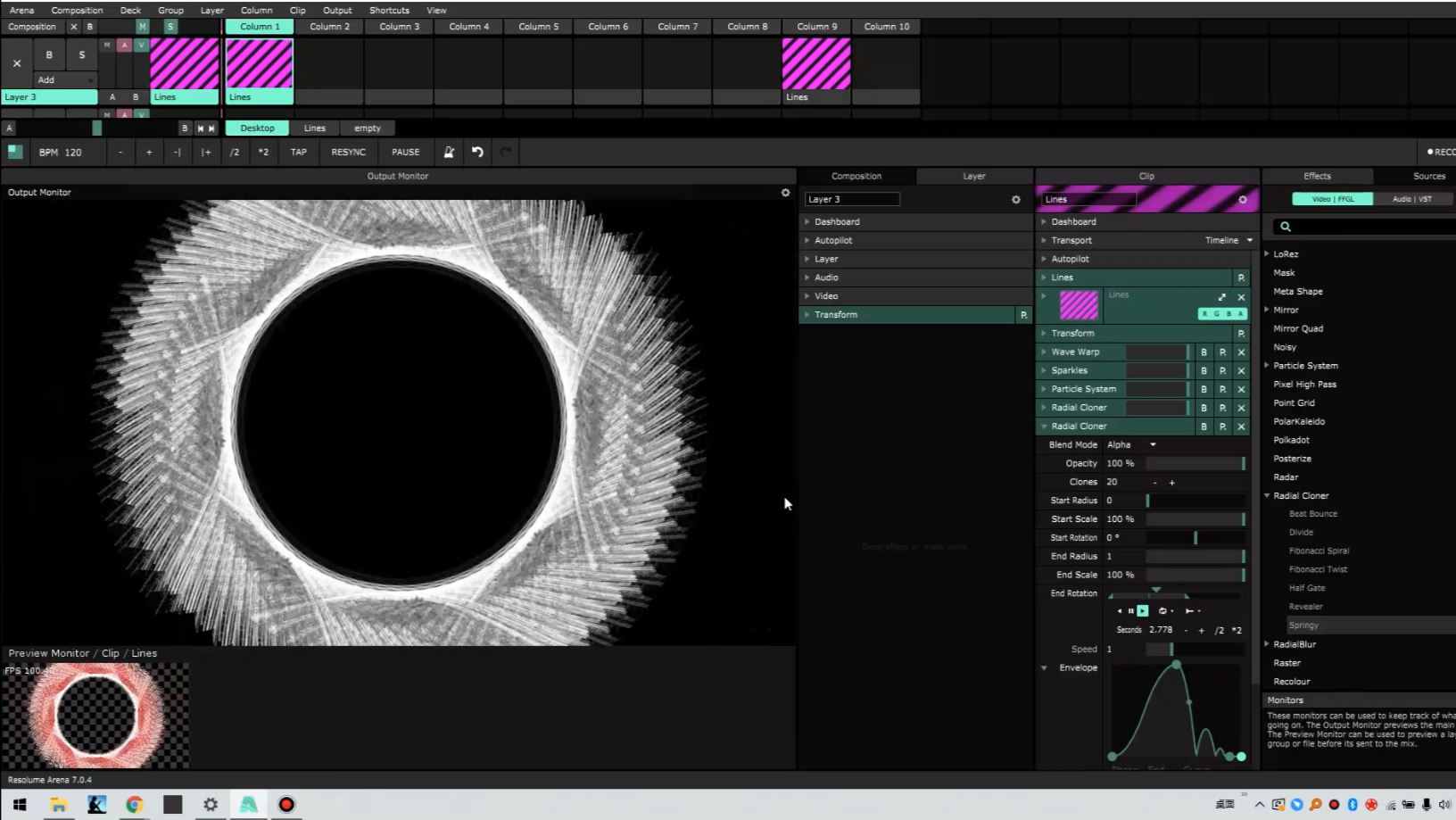Viewport: 1456px width, 820px height.
Task: Open the layer Add blend mode dropdown
Action: [x=65, y=80]
